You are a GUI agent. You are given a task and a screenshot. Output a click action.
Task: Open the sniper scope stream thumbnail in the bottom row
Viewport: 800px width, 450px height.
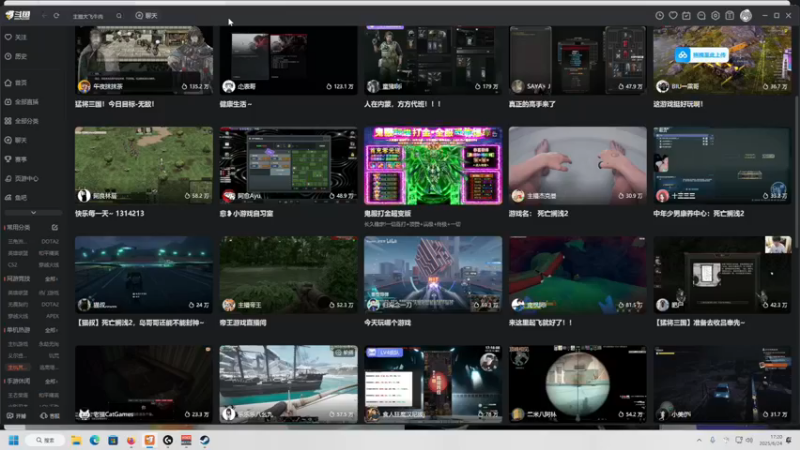578,384
